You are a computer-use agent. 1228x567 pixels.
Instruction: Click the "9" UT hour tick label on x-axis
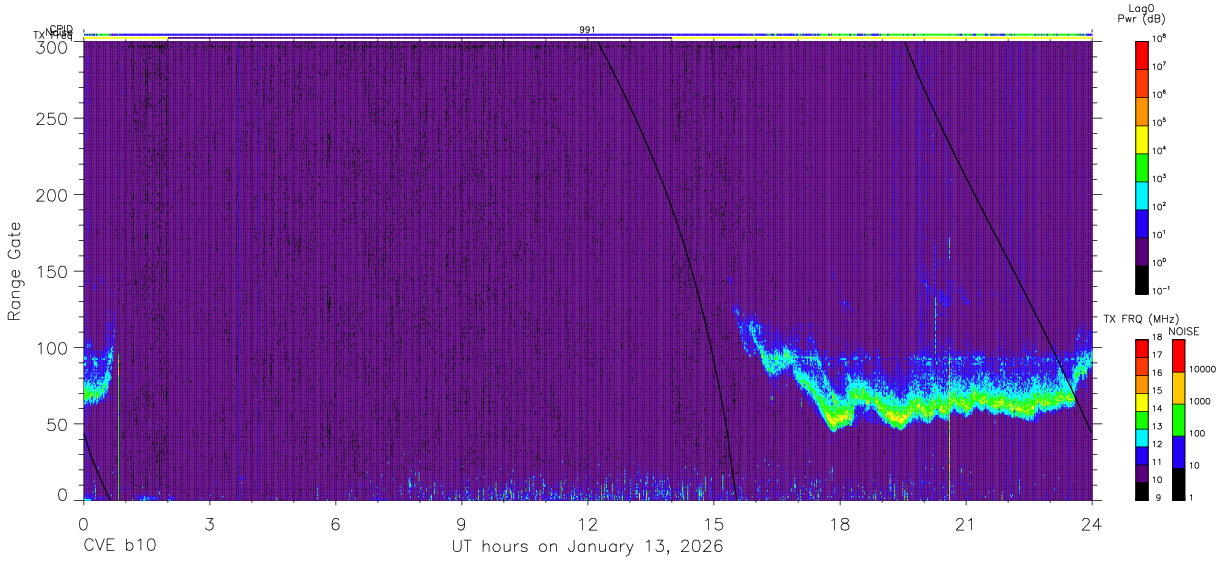tap(461, 524)
